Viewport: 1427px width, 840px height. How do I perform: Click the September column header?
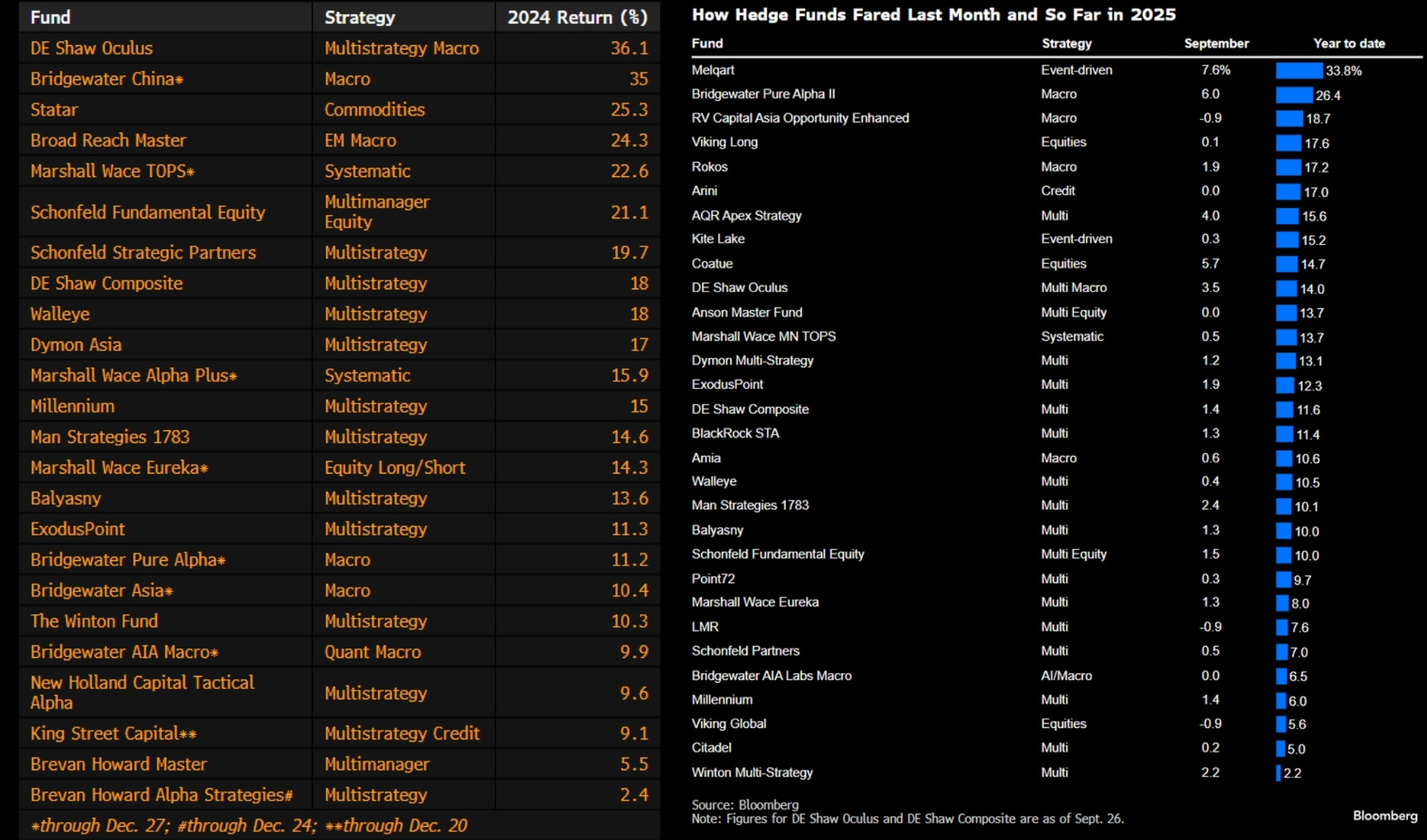1216,43
